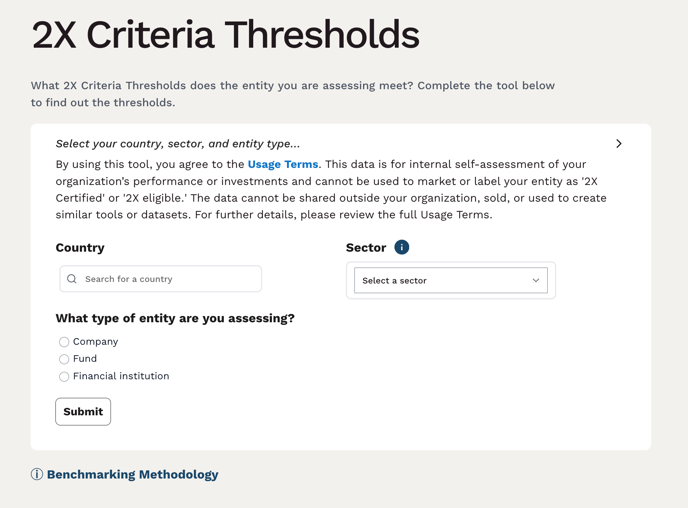The image size is (688, 508).
Task: Click the Financial institution label text
Action: click(121, 377)
